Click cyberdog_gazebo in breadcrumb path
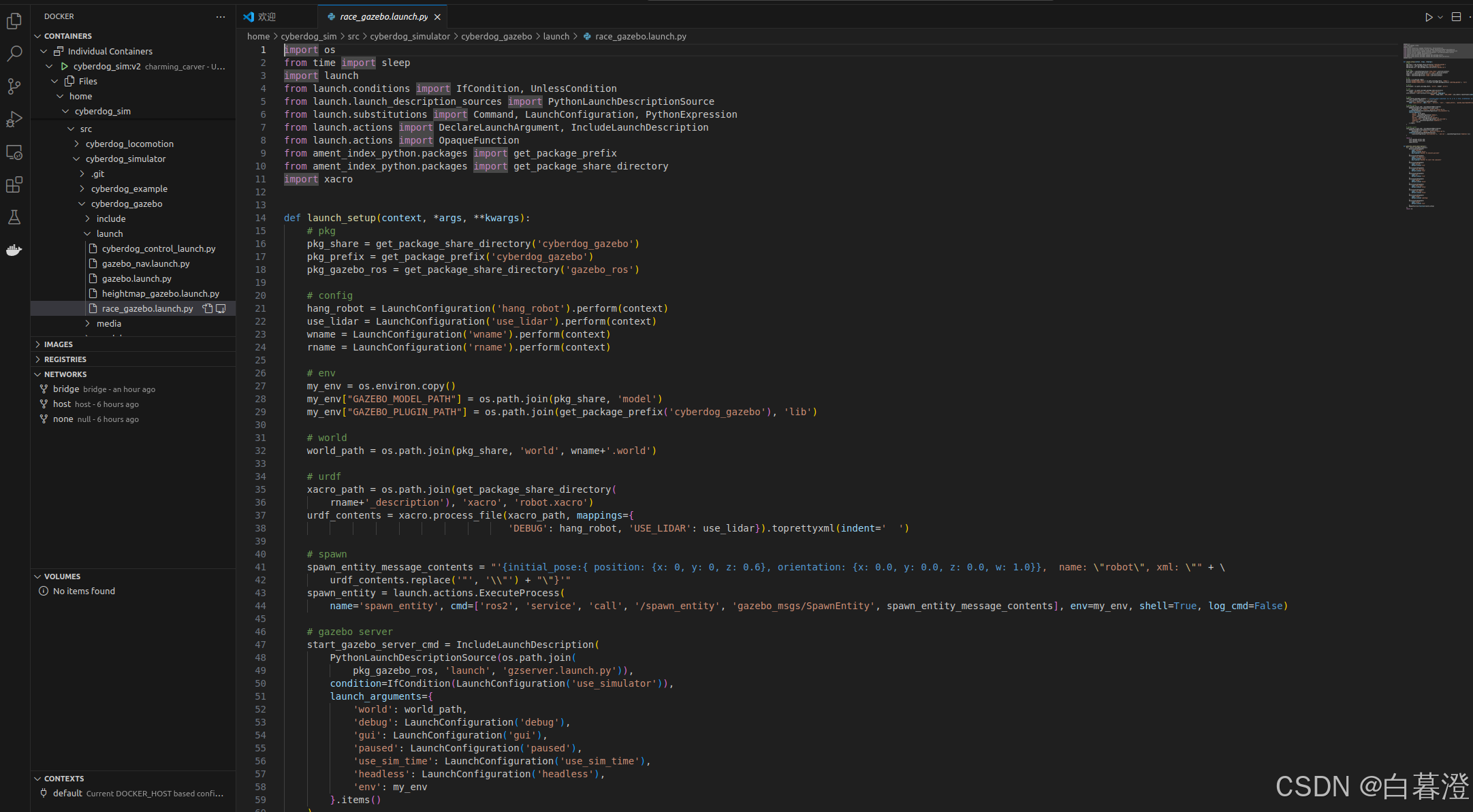 496,37
